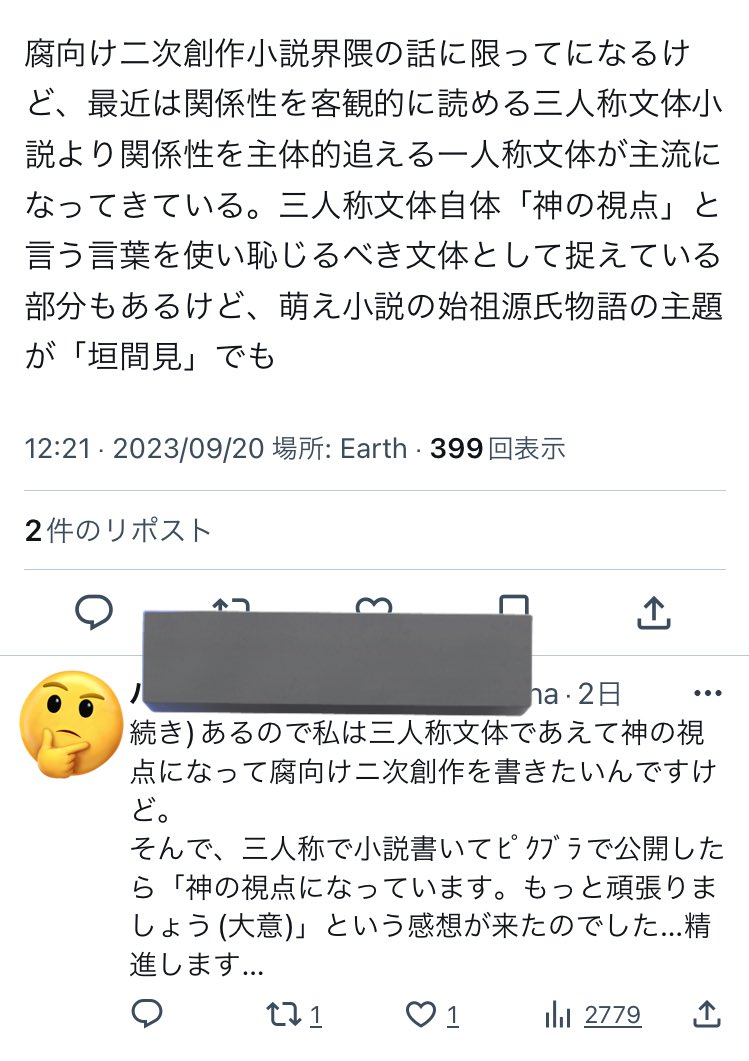Like the main post with the heart icon
Screen dimensions: 749x1061
click(374, 602)
